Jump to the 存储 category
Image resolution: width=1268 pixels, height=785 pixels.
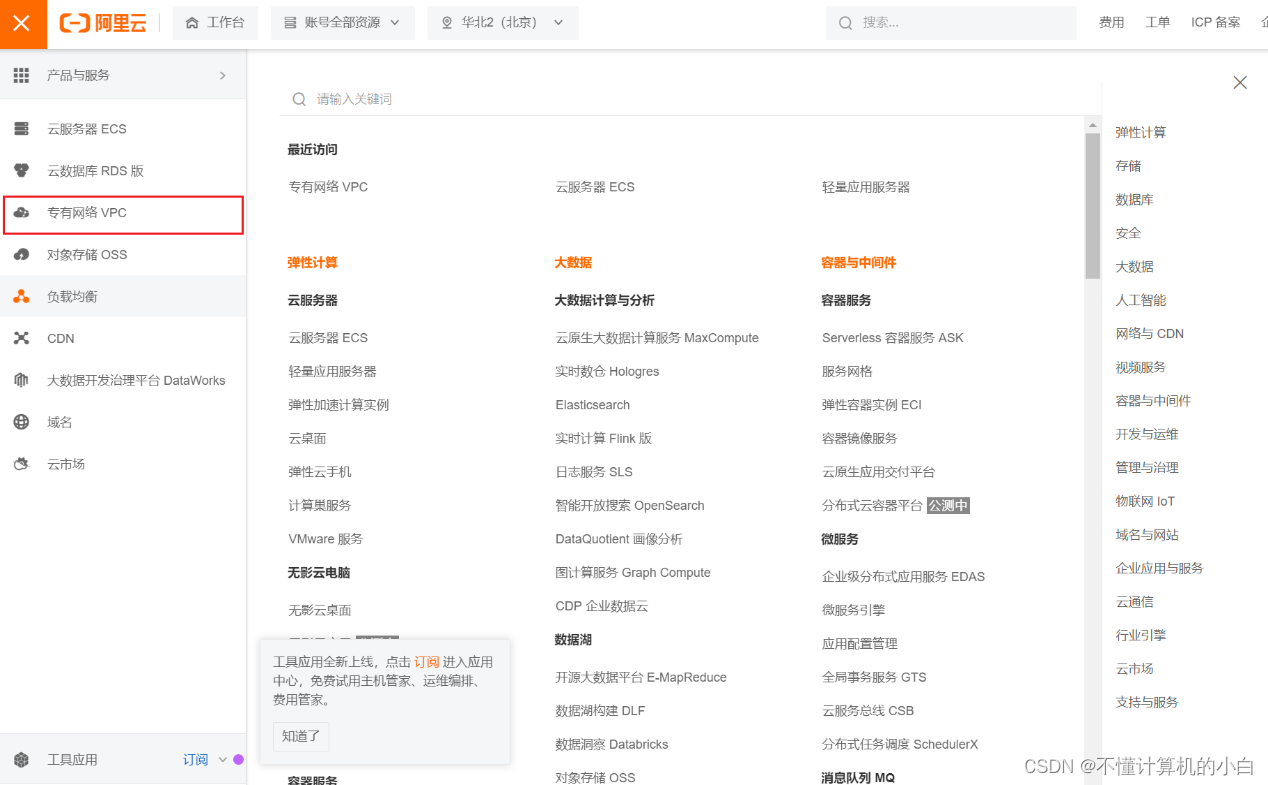click(x=1128, y=166)
